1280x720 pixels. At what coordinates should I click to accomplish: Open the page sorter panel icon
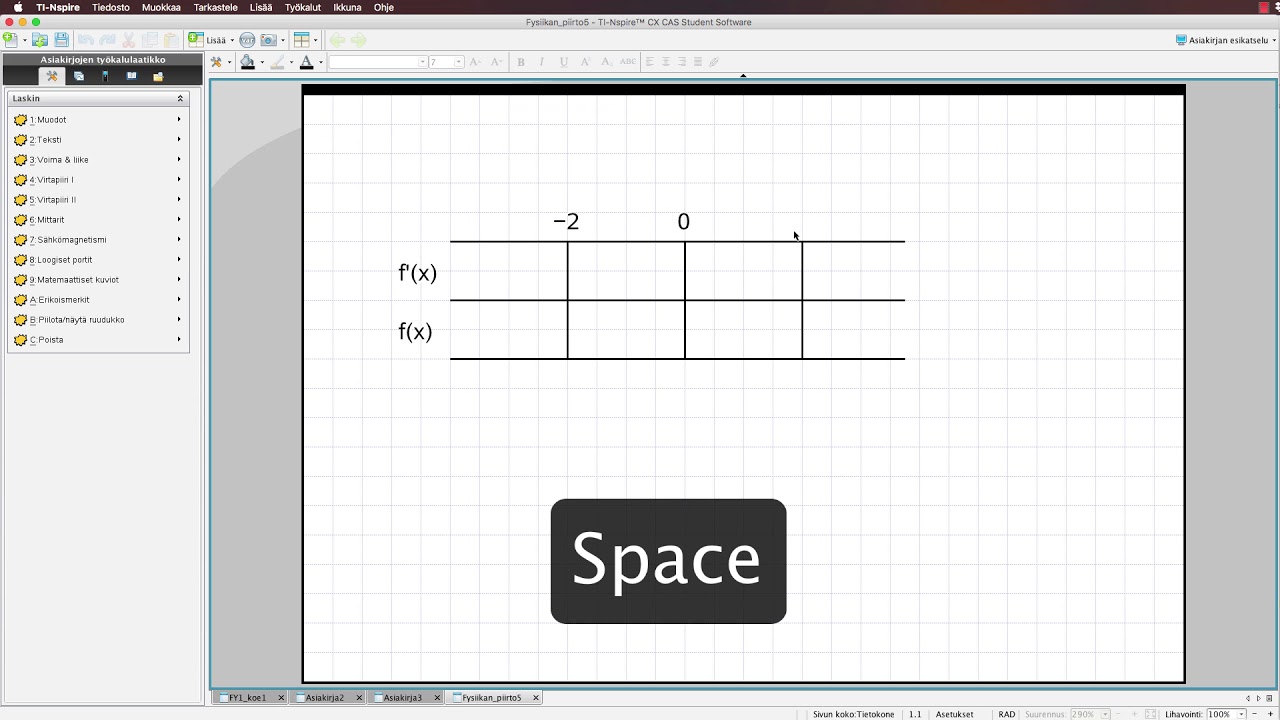click(x=79, y=76)
